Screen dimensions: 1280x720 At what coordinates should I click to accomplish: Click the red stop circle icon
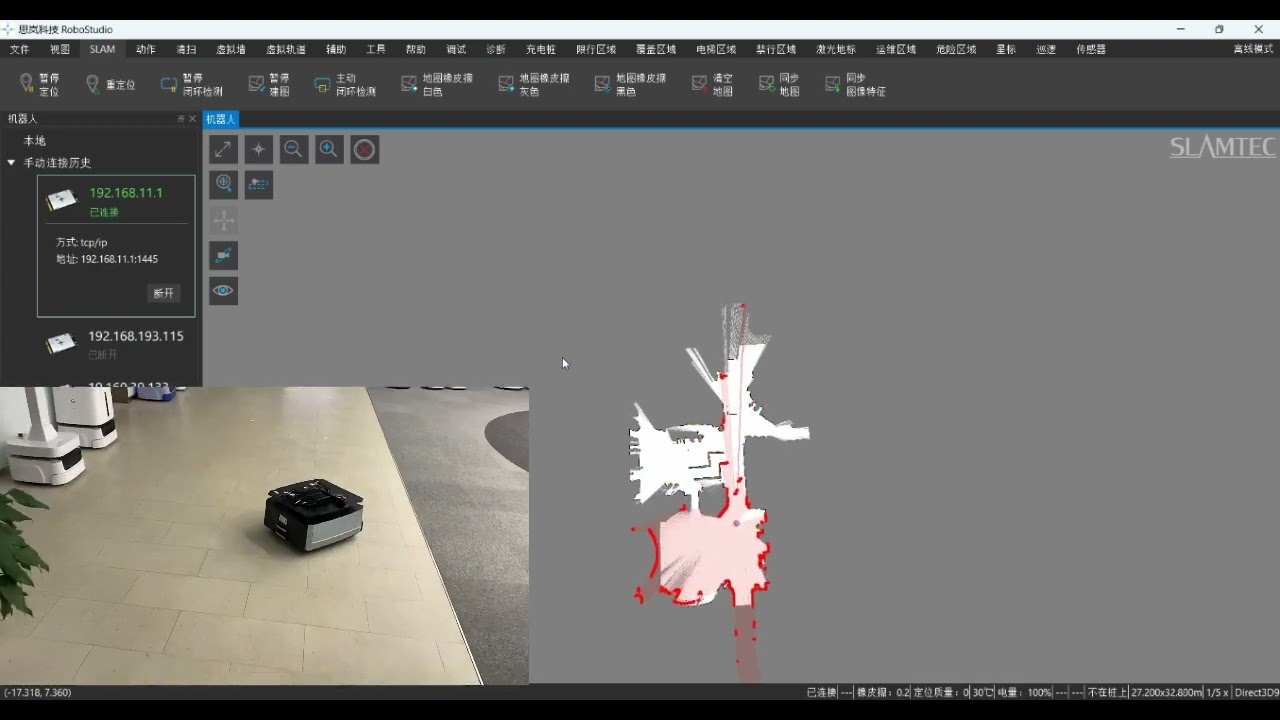pos(364,149)
